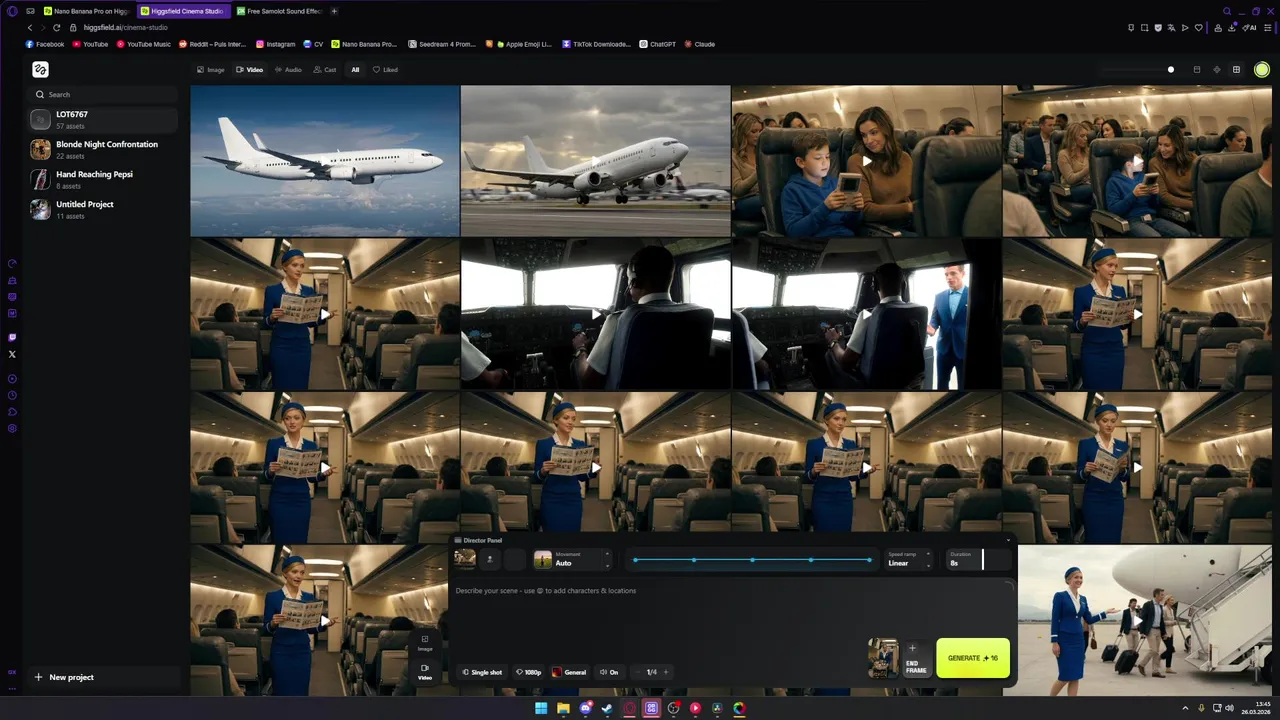1280x720 pixels.
Task: Open Opera Easy Setup settings icon
Action: coord(1266,27)
